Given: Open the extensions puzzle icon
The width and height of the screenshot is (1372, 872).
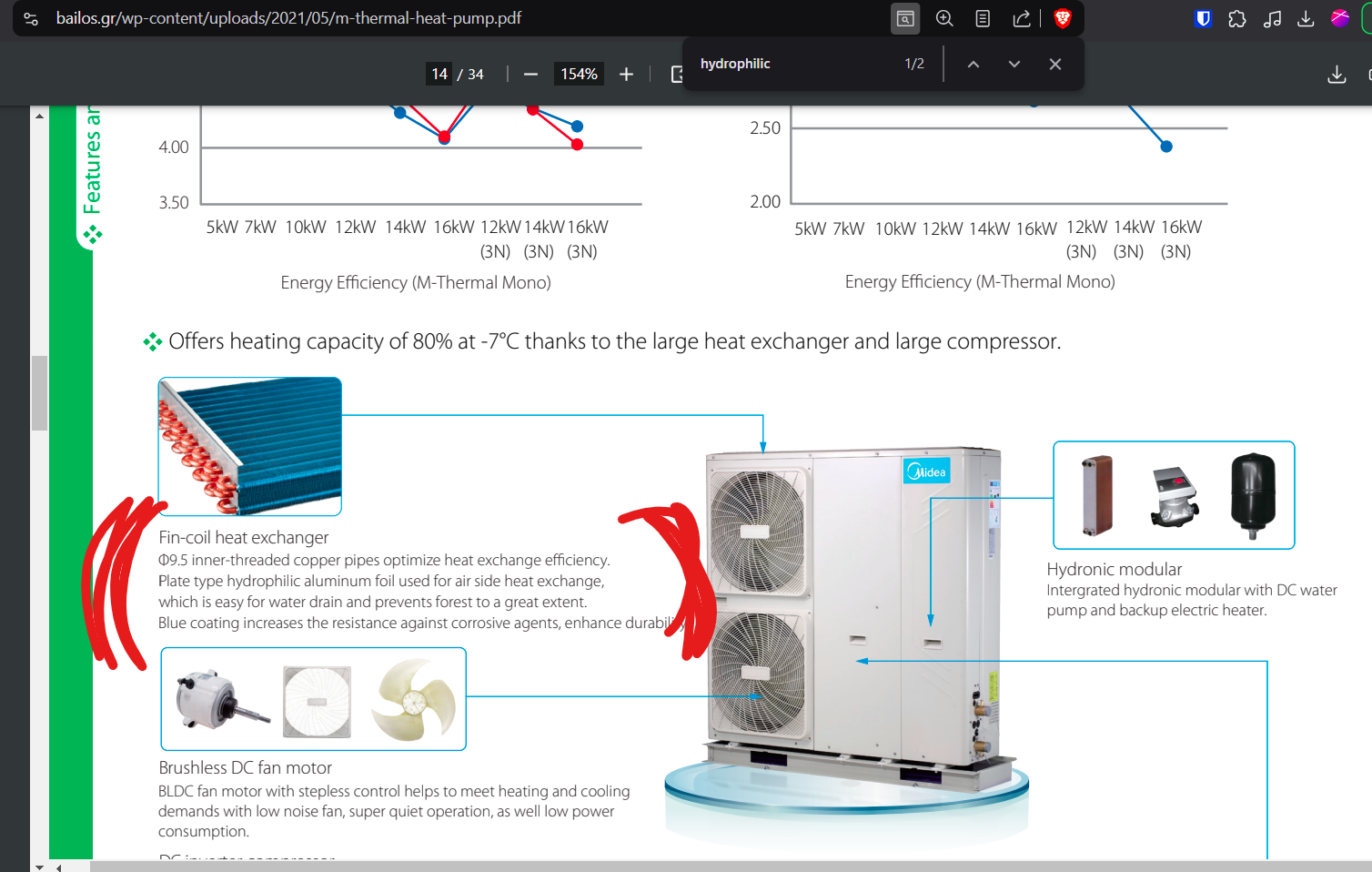Looking at the screenshot, I should [1237, 18].
